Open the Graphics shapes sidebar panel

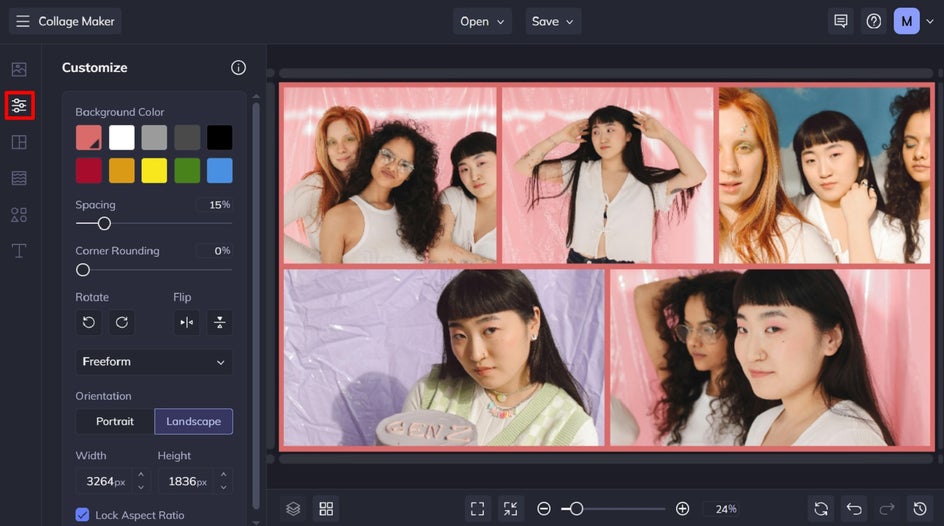click(19, 215)
